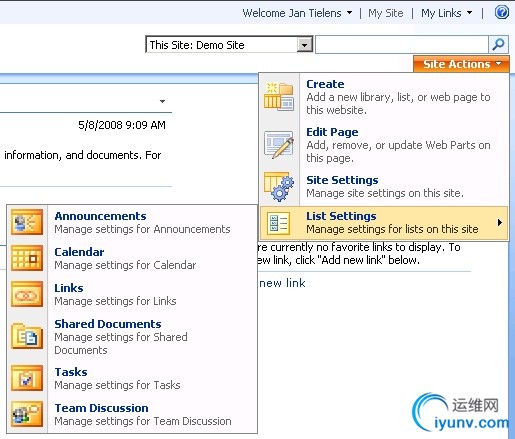Click the search magnifier button

[x=498, y=44]
